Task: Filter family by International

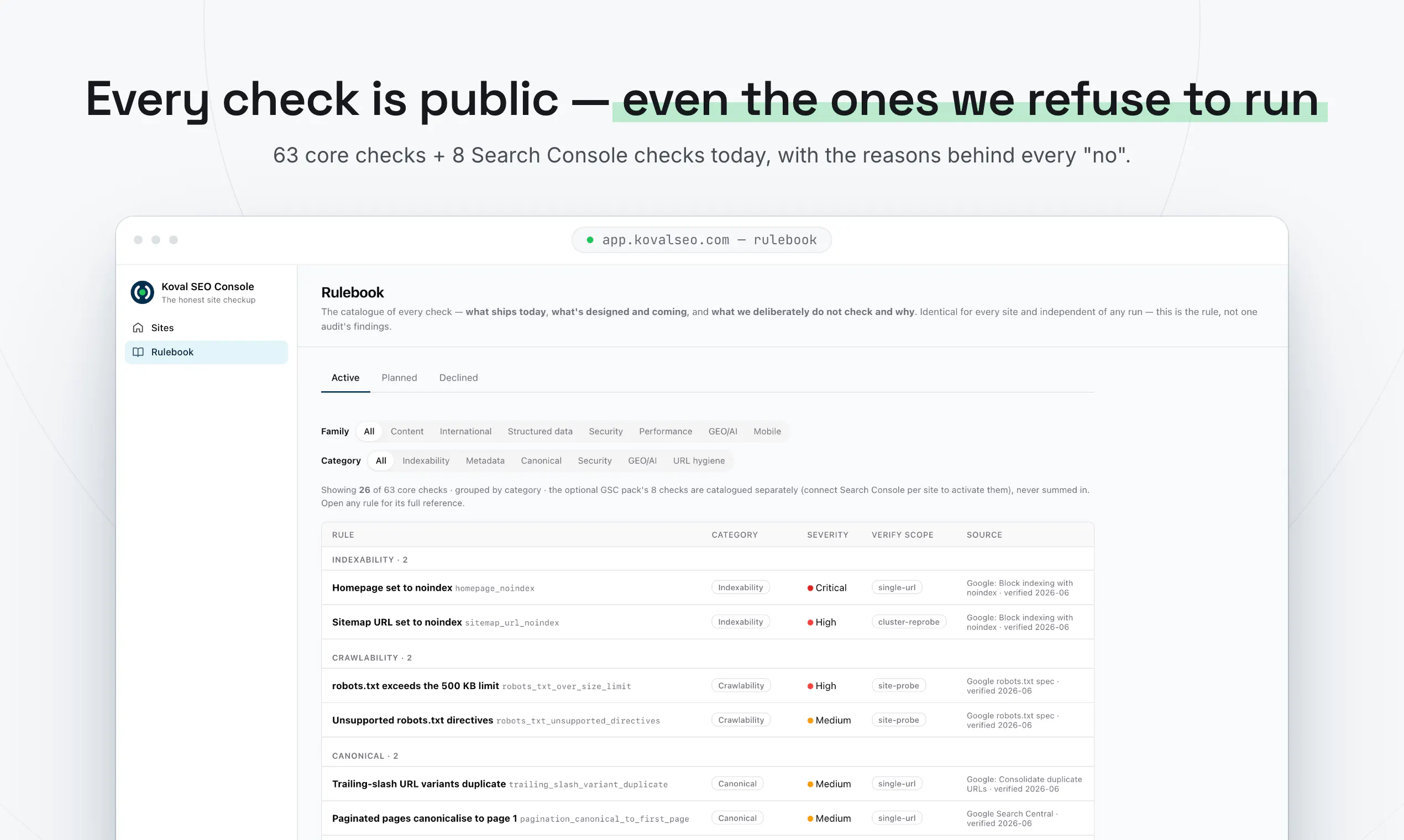Action: (465, 431)
